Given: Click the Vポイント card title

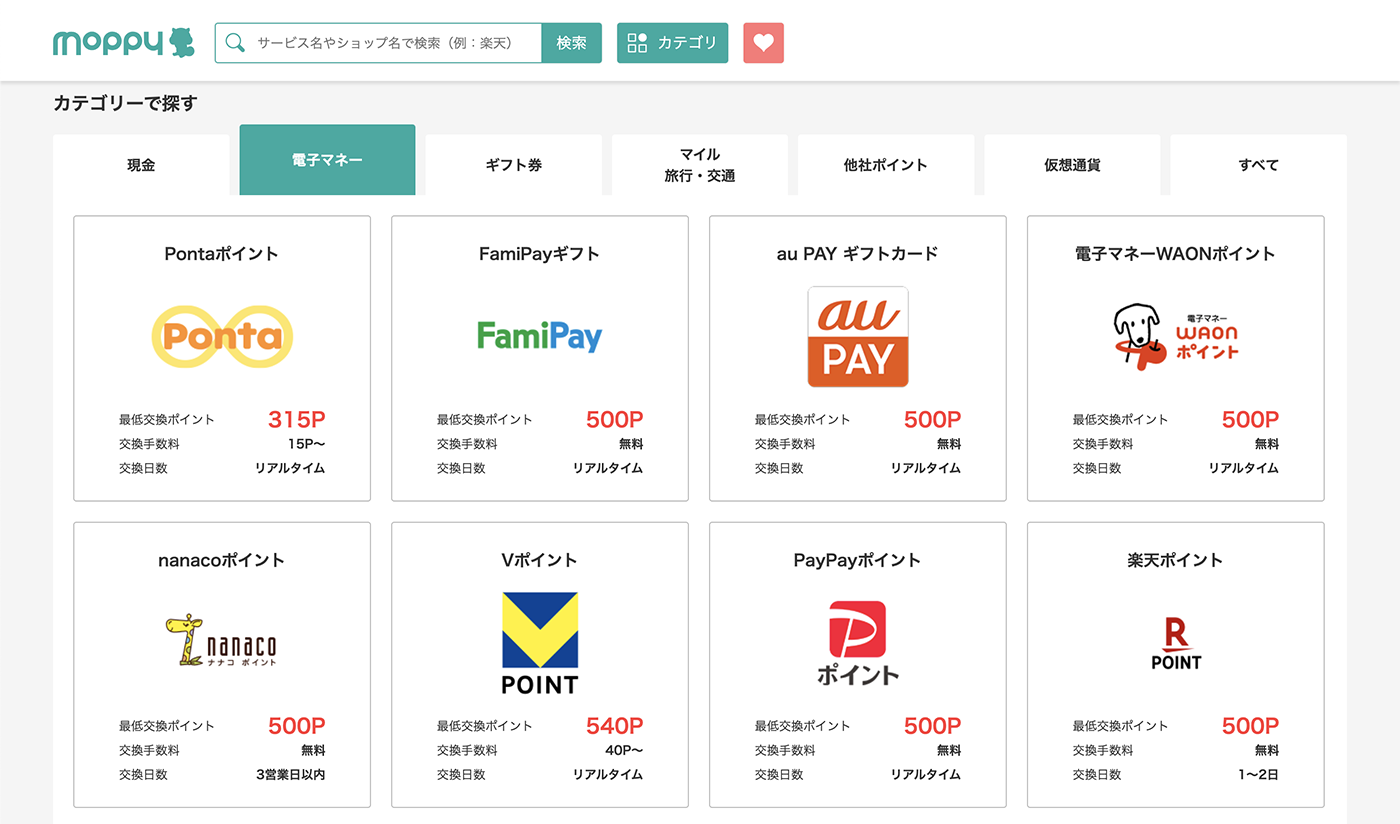Looking at the screenshot, I should point(540,560).
